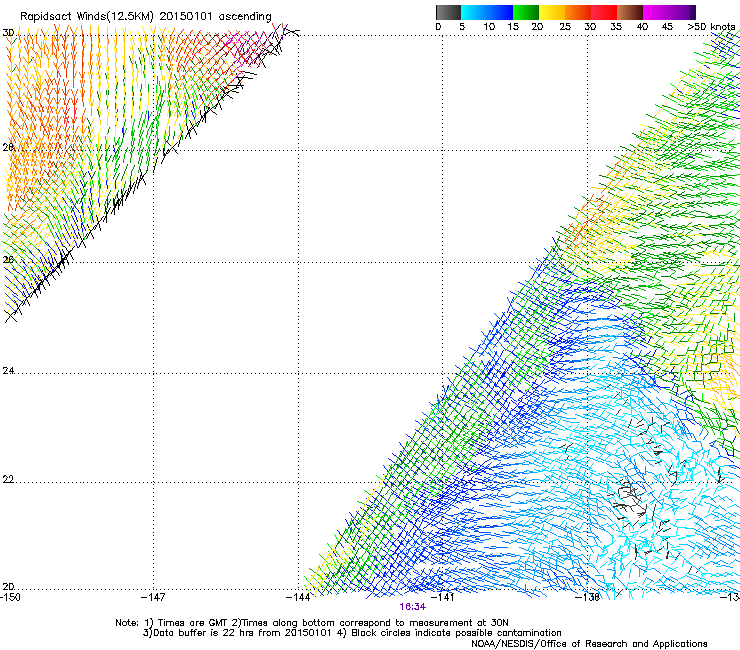
Task: Click the orange 25–30 knots legend color
Action: [x=578, y=12]
